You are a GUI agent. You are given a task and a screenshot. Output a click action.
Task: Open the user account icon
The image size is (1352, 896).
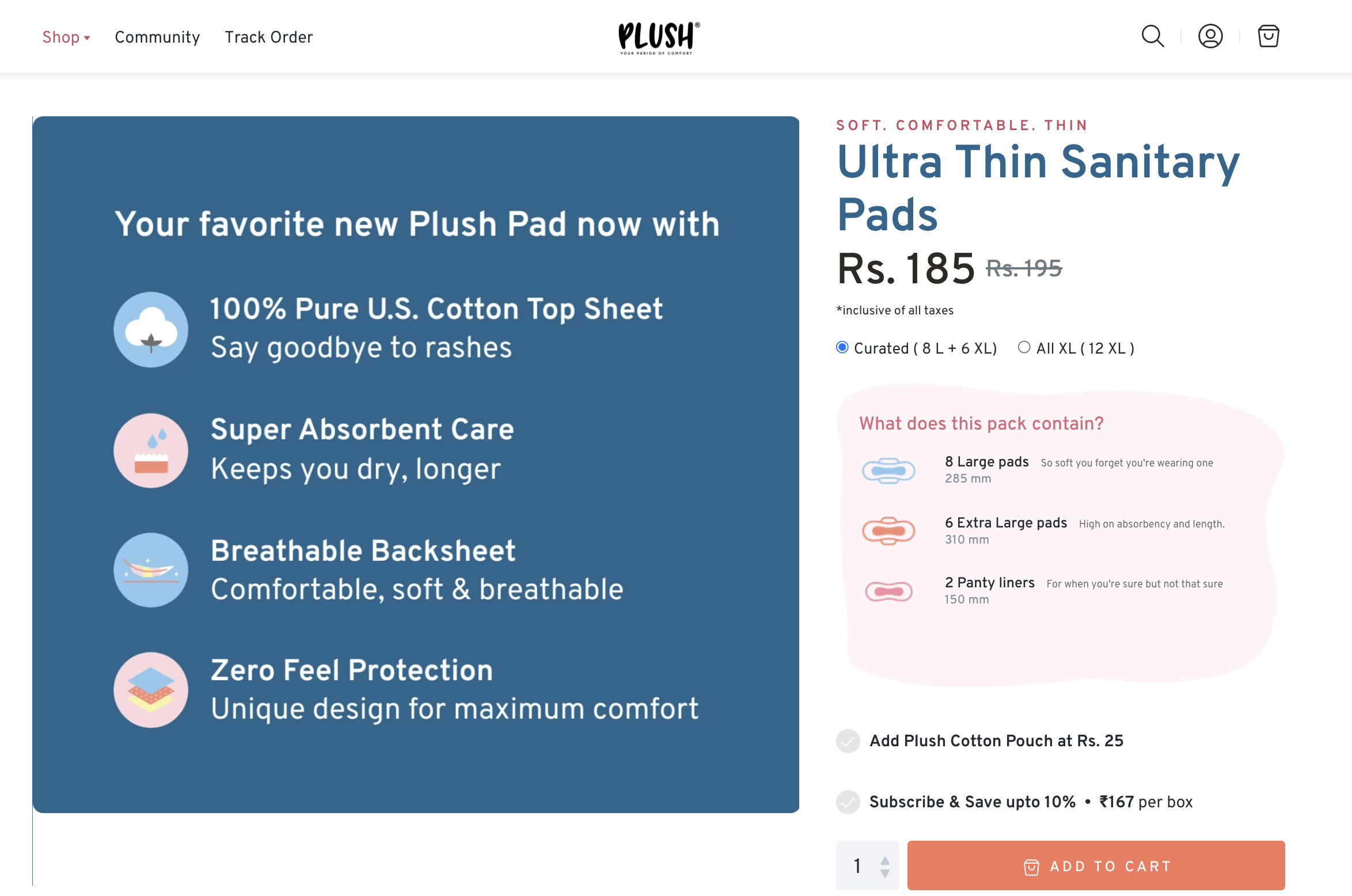[1210, 36]
